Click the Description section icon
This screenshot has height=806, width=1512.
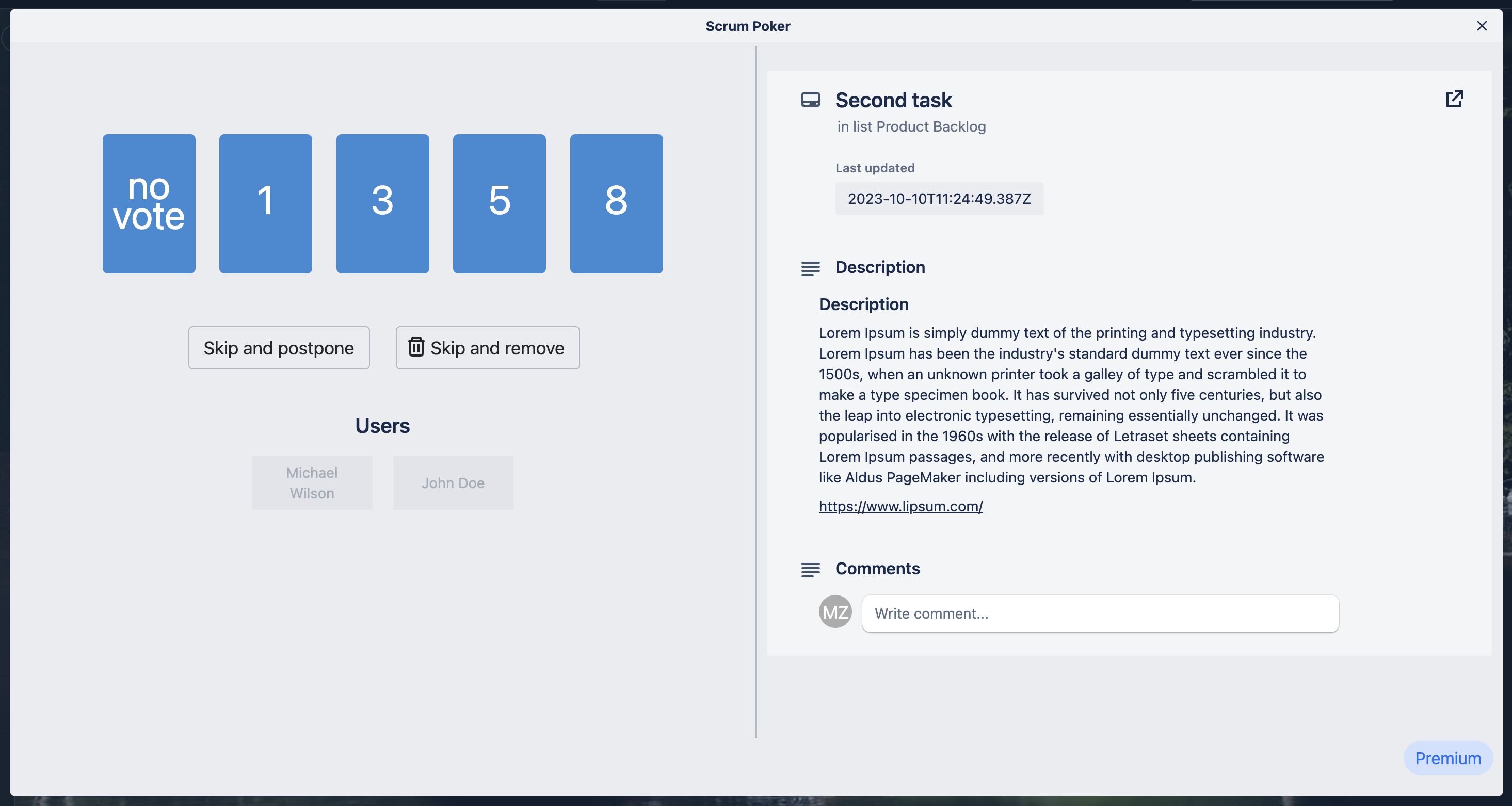(x=811, y=268)
